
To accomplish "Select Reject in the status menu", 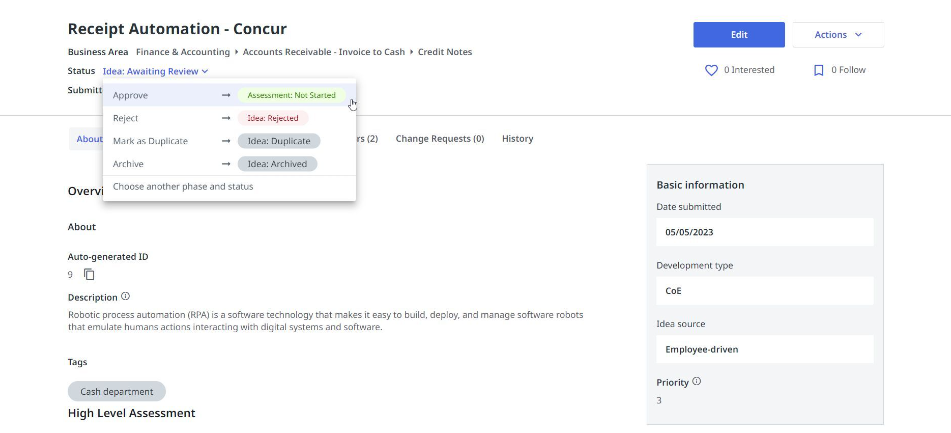I will 229,118.
